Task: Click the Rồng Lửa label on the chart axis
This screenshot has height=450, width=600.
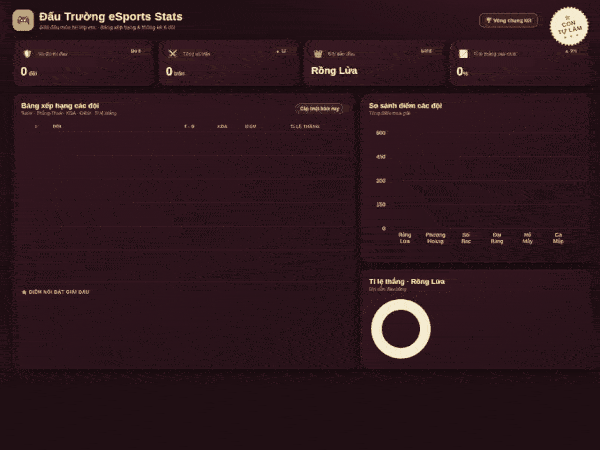Action: (405, 238)
